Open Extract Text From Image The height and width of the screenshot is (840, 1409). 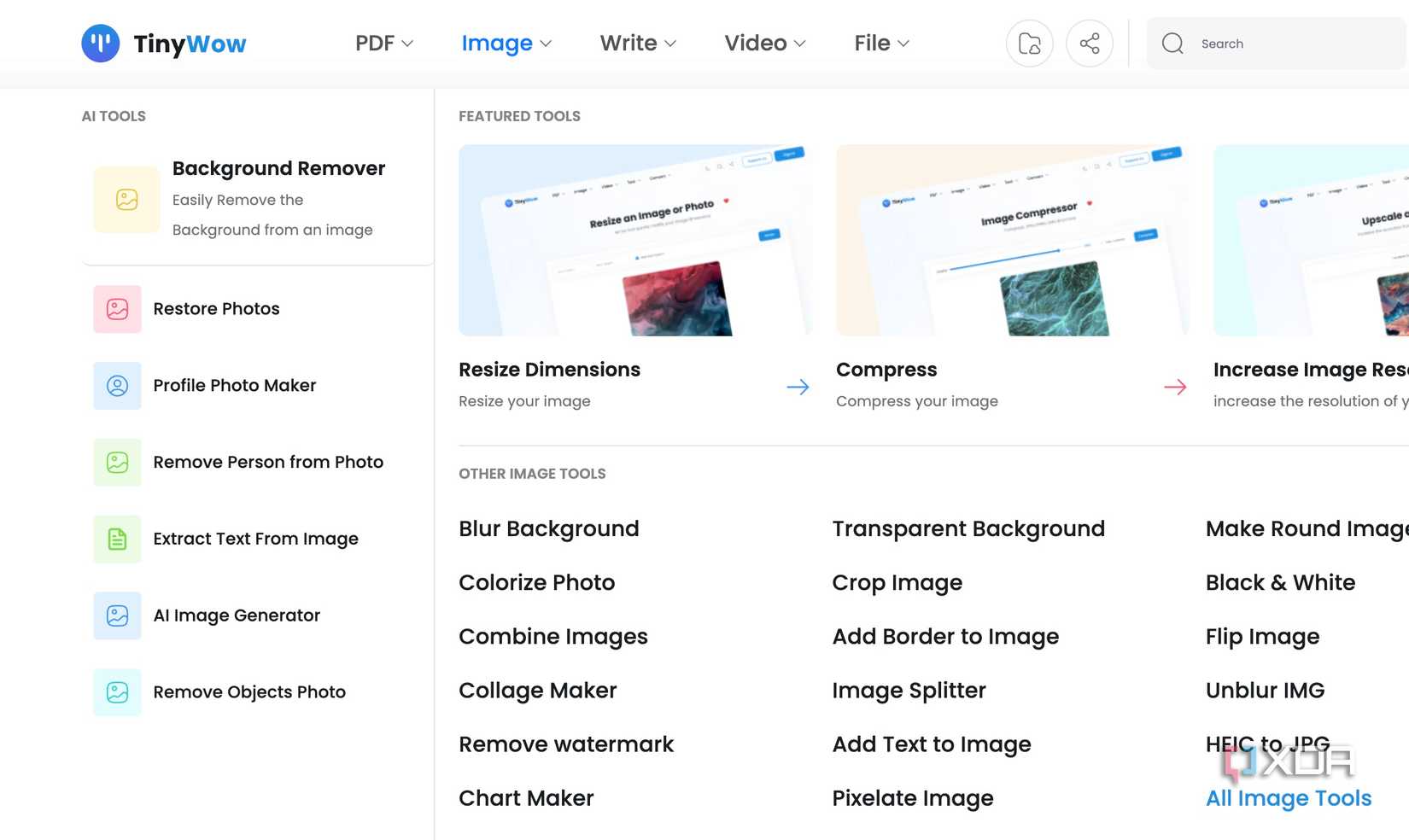(x=256, y=540)
